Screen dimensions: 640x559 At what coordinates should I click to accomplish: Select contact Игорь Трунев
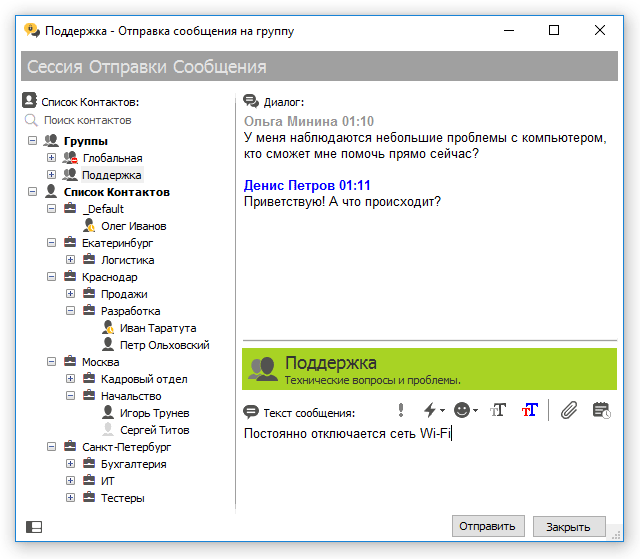pos(155,413)
